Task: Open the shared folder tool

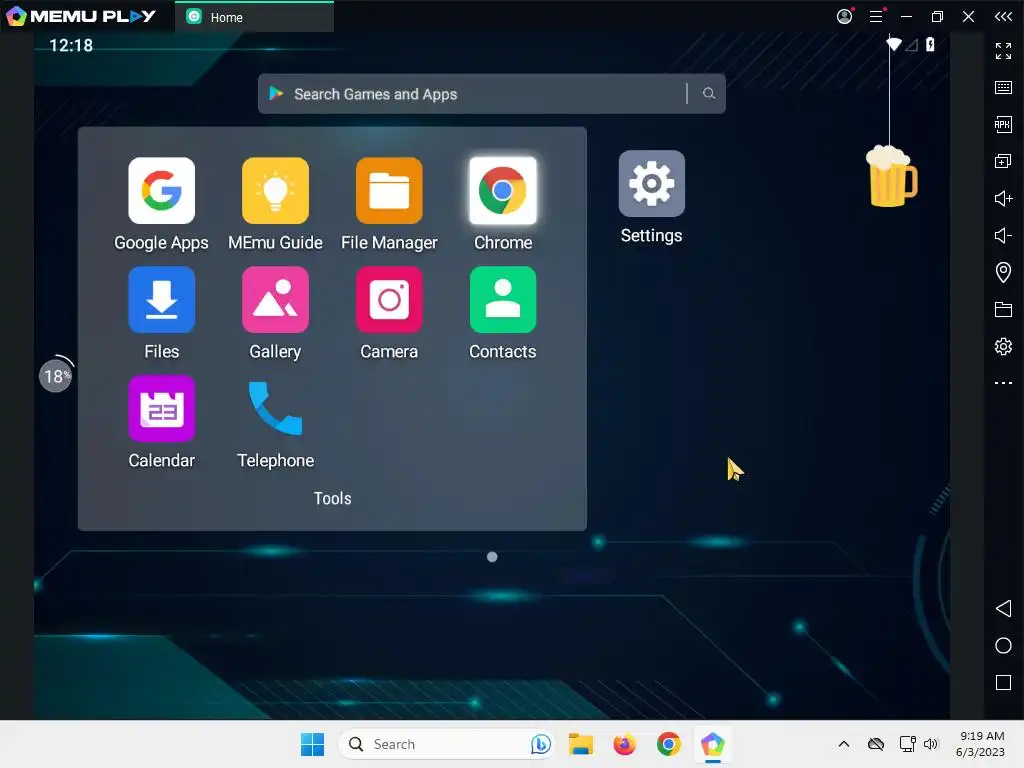Action: click(1003, 309)
